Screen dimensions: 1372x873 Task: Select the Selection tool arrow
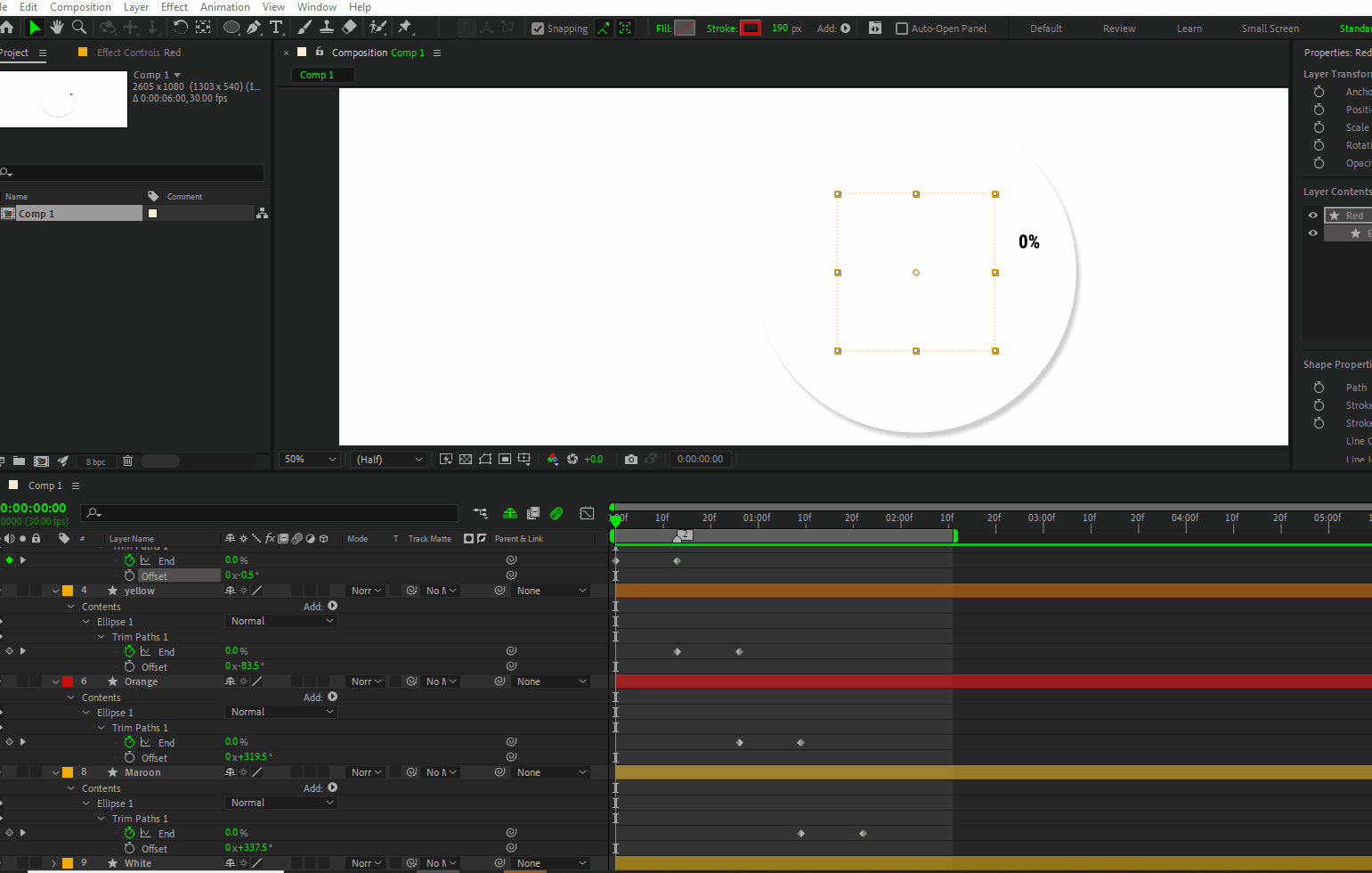[x=35, y=28]
